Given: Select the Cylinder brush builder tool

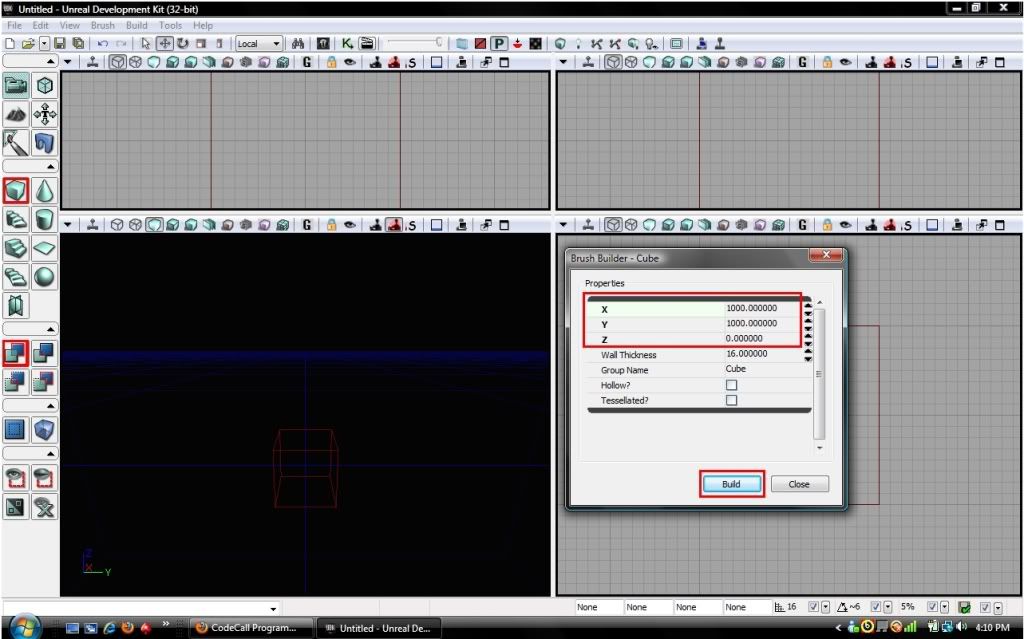Looking at the screenshot, I should (x=44, y=220).
